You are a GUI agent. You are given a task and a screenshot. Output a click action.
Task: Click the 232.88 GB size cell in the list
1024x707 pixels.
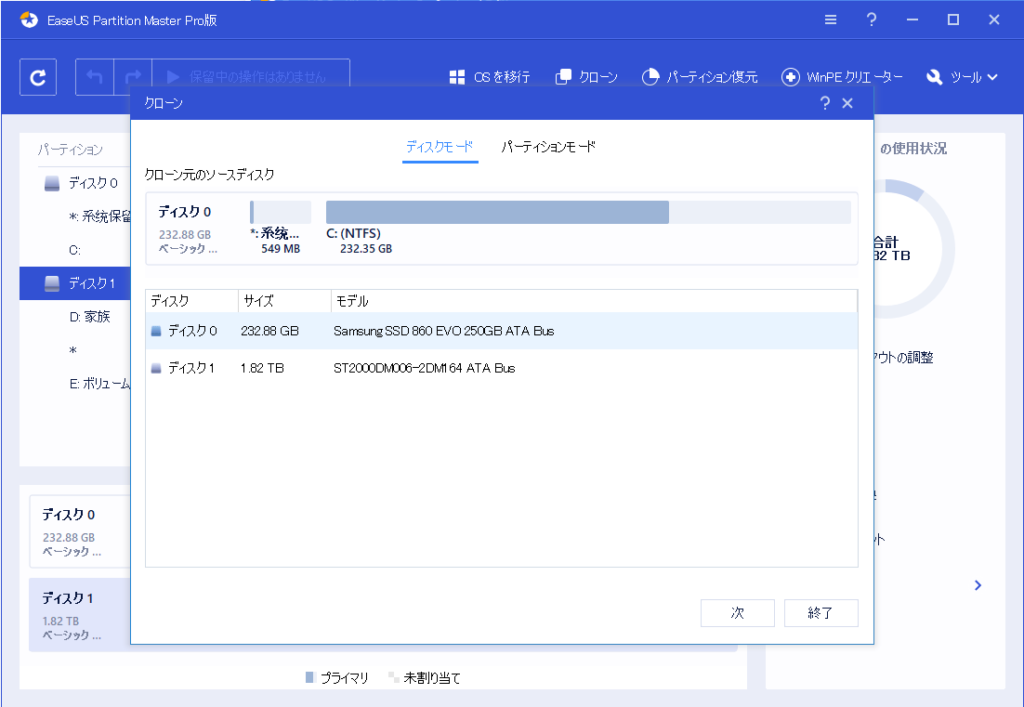point(269,331)
